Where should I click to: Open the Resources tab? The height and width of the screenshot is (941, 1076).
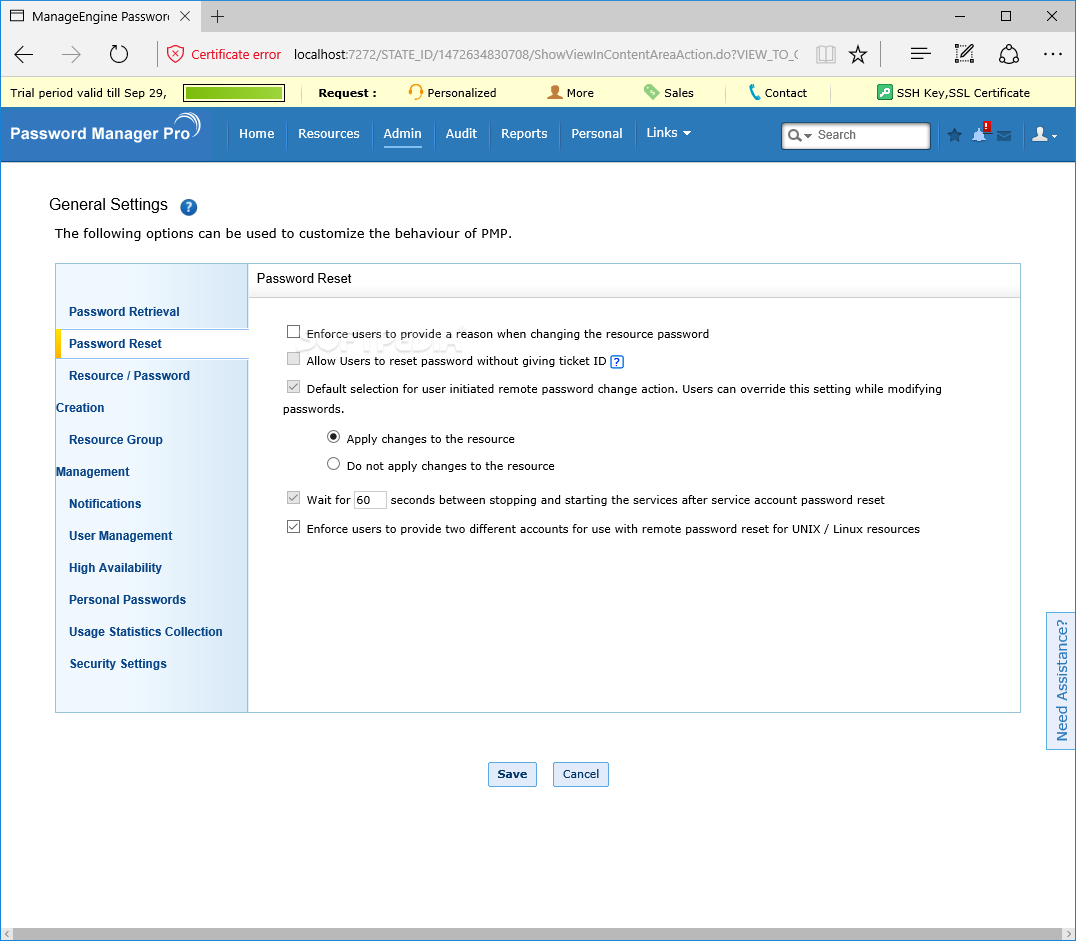[329, 134]
